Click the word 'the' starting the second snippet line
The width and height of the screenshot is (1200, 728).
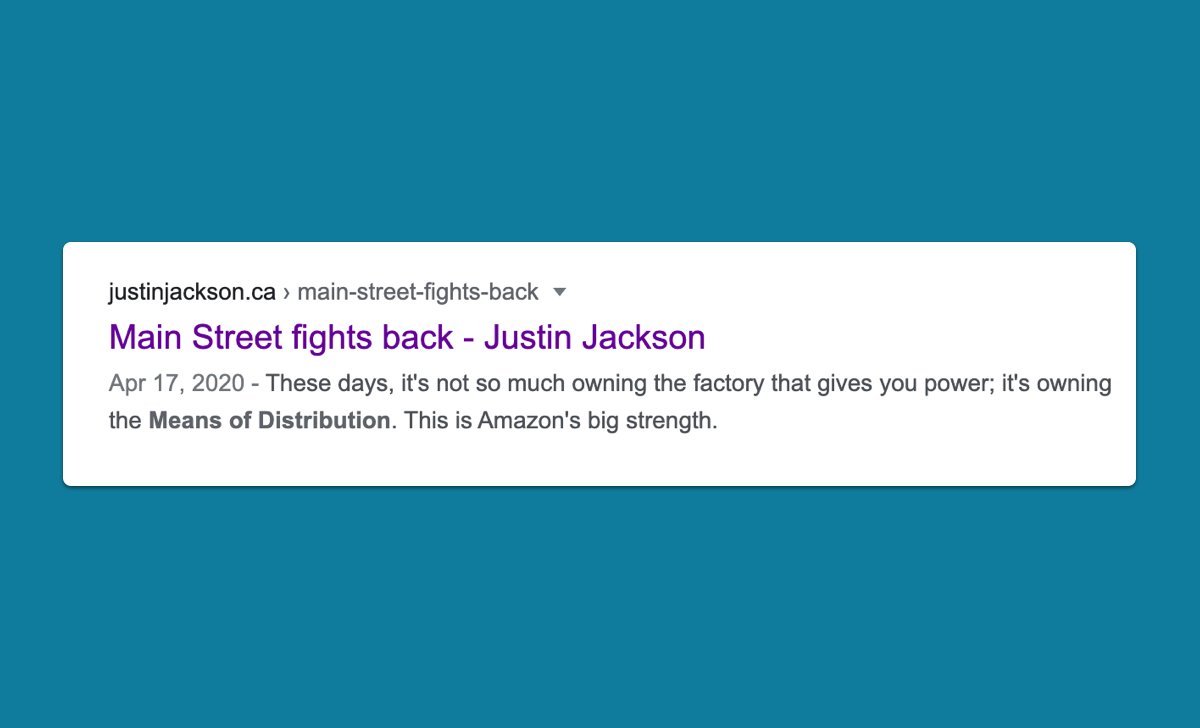(x=125, y=420)
